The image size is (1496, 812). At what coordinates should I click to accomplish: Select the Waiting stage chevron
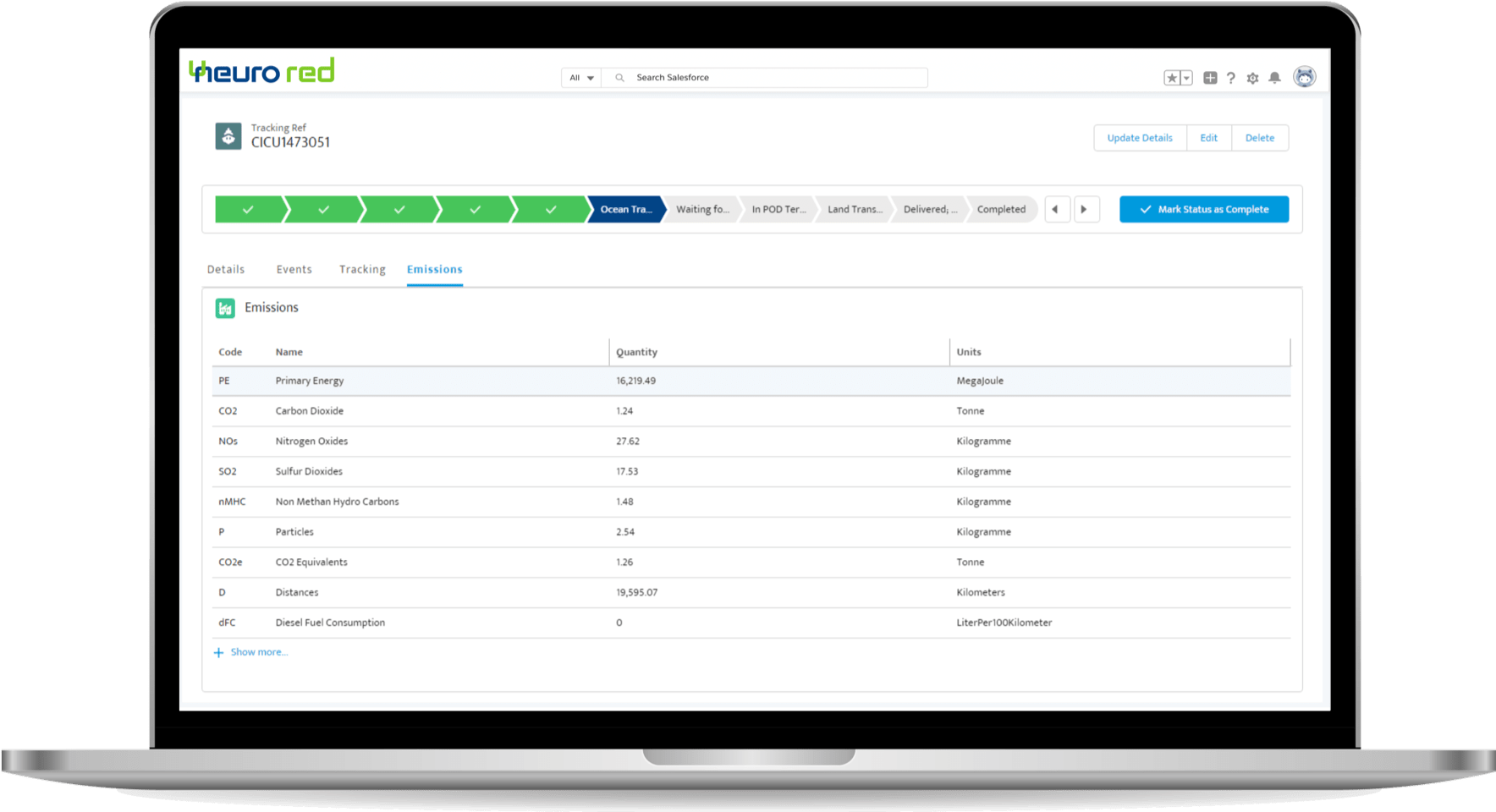[x=701, y=209]
